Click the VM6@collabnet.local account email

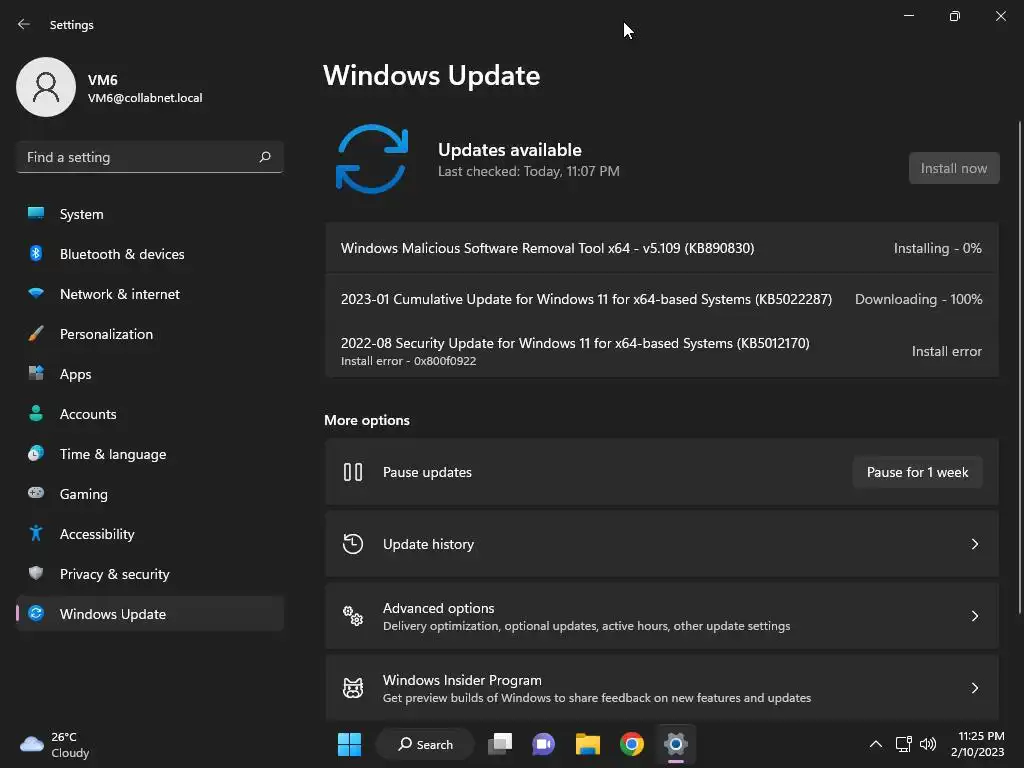pos(145,98)
